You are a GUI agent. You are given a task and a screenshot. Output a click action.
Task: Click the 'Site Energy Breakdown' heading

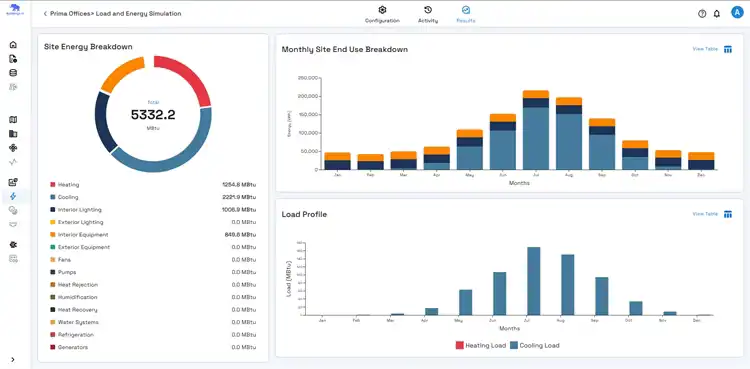88,47
